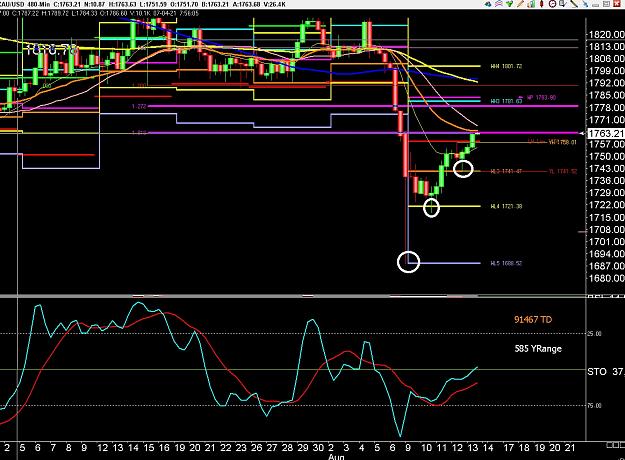Select the magenta WP 1783.90 label
The image size is (625, 460).
pos(541,97)
